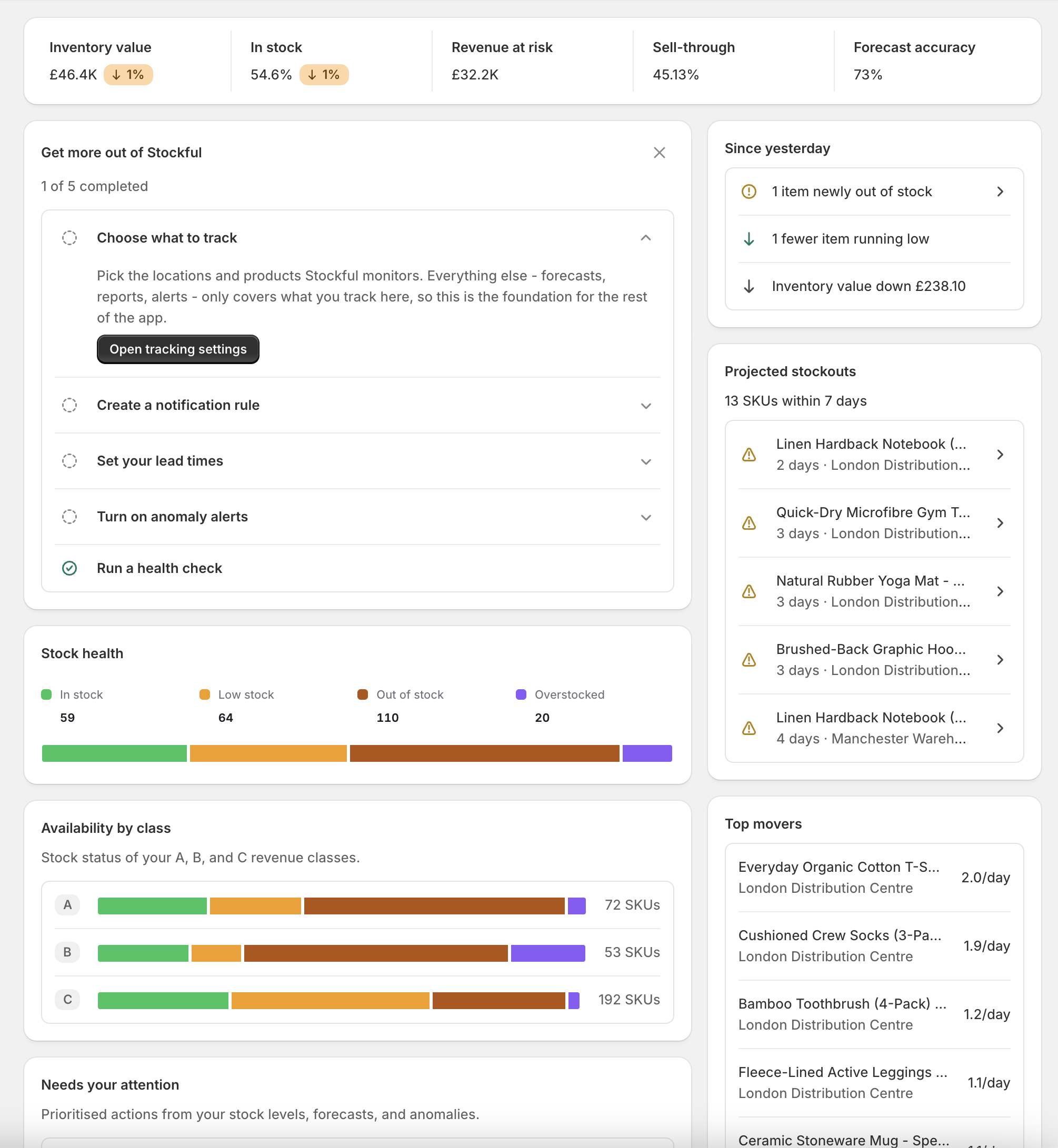Click Open tracking settings button
The width and height of the screenshot is (1058, 1148).
[178, 349]
